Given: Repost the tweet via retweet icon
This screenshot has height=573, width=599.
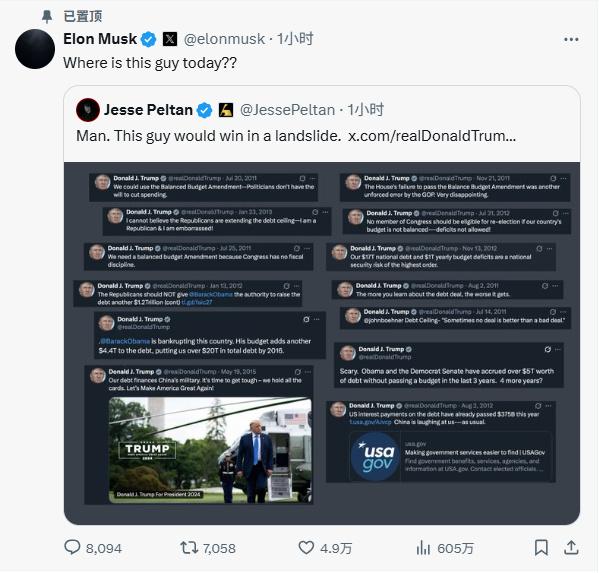Looking at the screenshot, I should click(189, 547).
